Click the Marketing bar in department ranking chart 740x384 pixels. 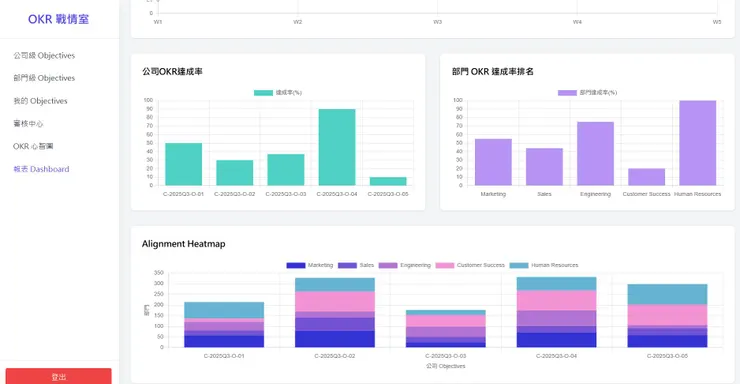493,162
